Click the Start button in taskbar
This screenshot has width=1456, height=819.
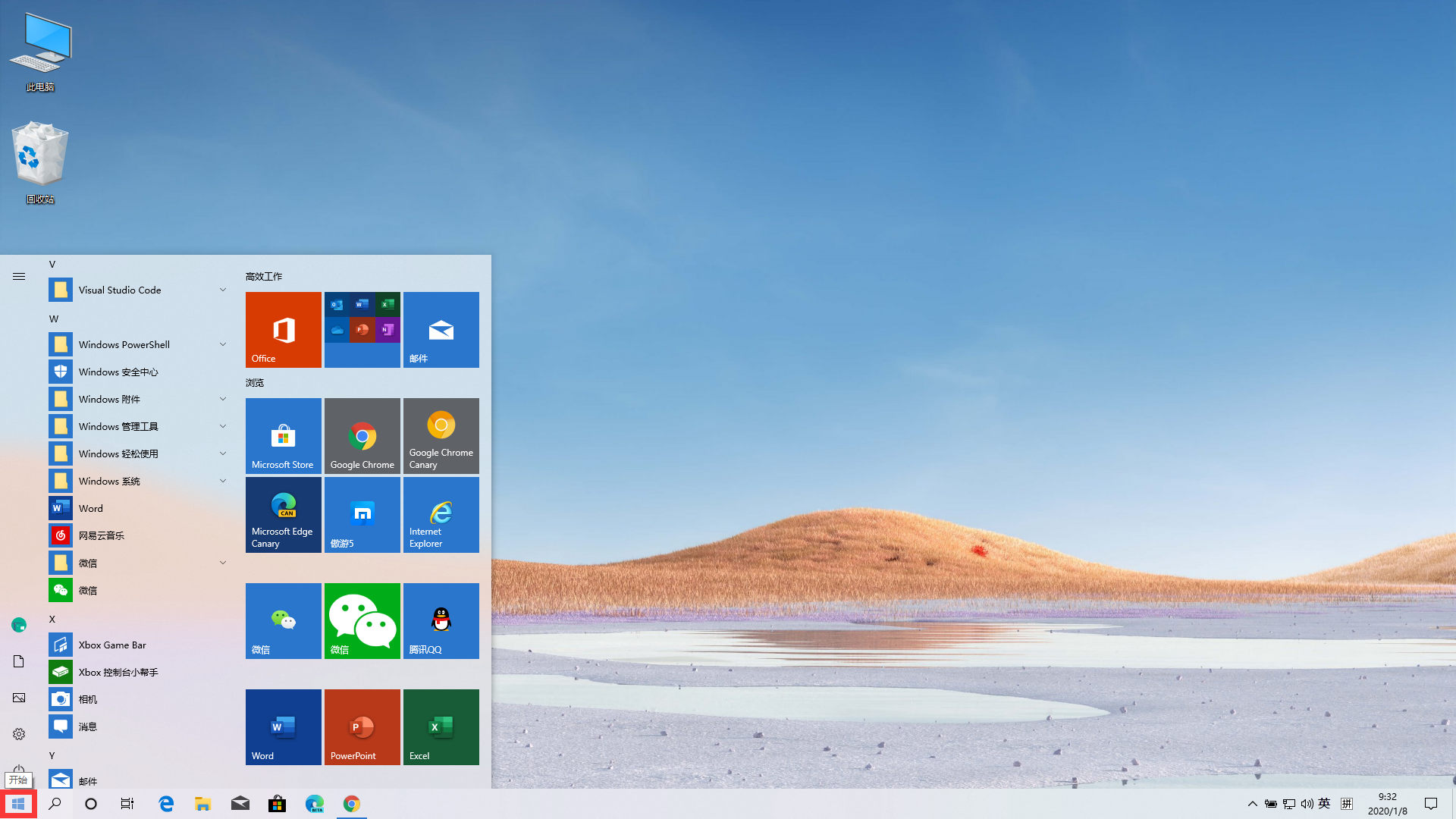[x=18, y=804]
